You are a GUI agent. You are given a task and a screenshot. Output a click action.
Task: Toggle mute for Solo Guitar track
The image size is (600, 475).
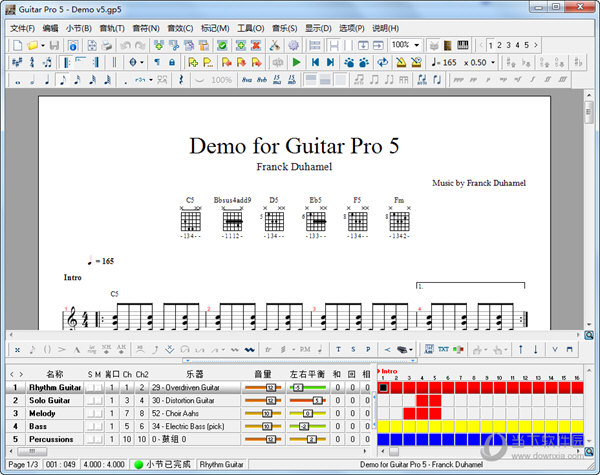[98, 400]
